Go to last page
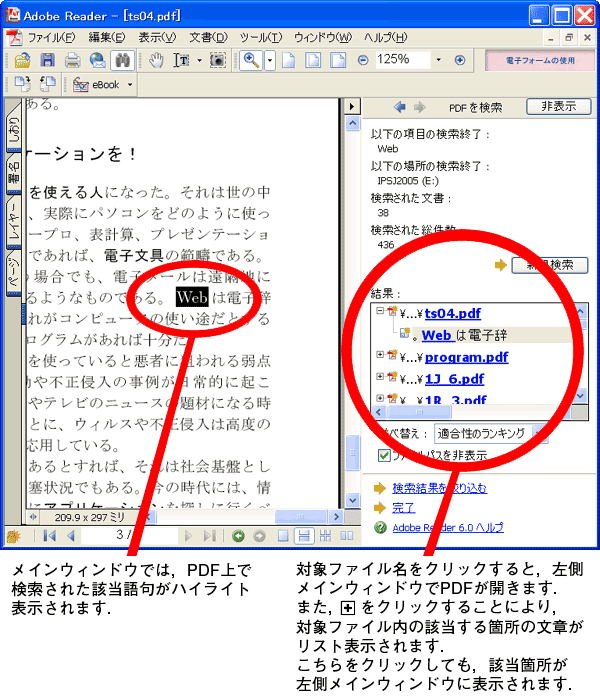 [209, 535]
